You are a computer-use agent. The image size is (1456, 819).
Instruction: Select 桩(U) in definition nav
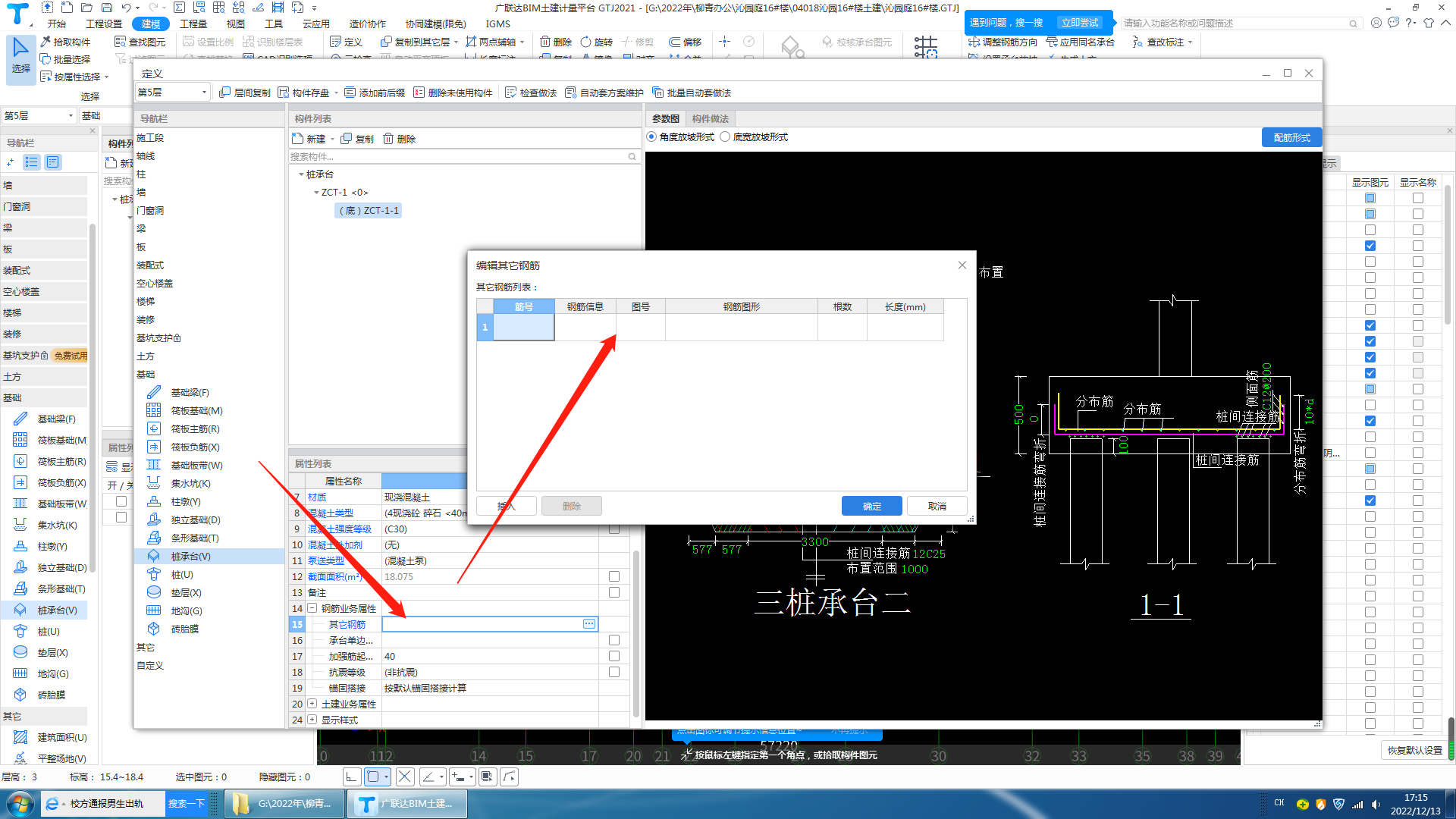[x=182, y=574]
